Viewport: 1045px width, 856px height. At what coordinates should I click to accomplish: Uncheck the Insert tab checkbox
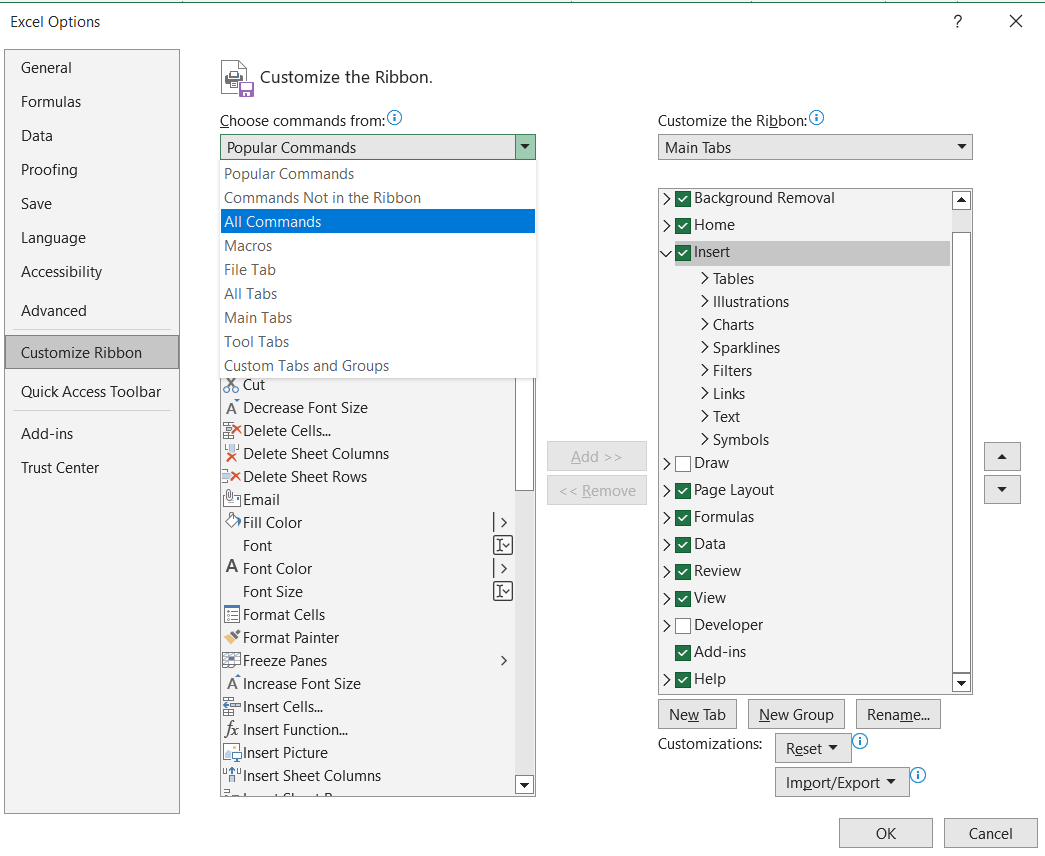[x=682, y=253]
